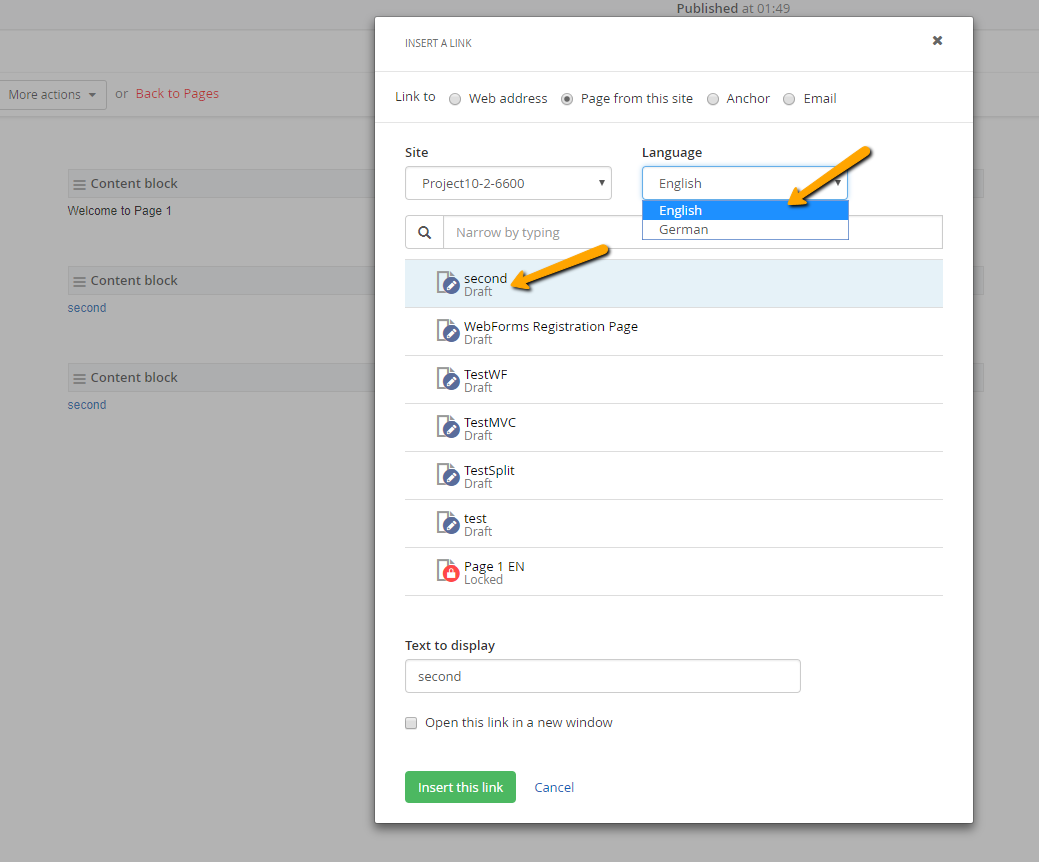Viewport: 1039px width, 862px height.
Task: Click the locked Page 1 EN icon
Action: (x=448, y=570)
